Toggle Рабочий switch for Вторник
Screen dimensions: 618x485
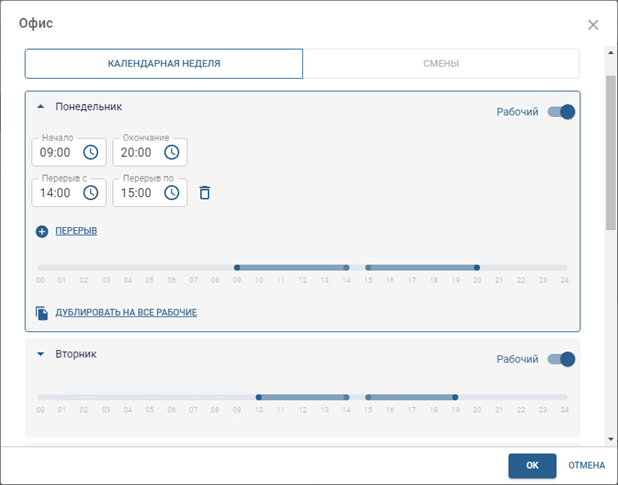561,359
